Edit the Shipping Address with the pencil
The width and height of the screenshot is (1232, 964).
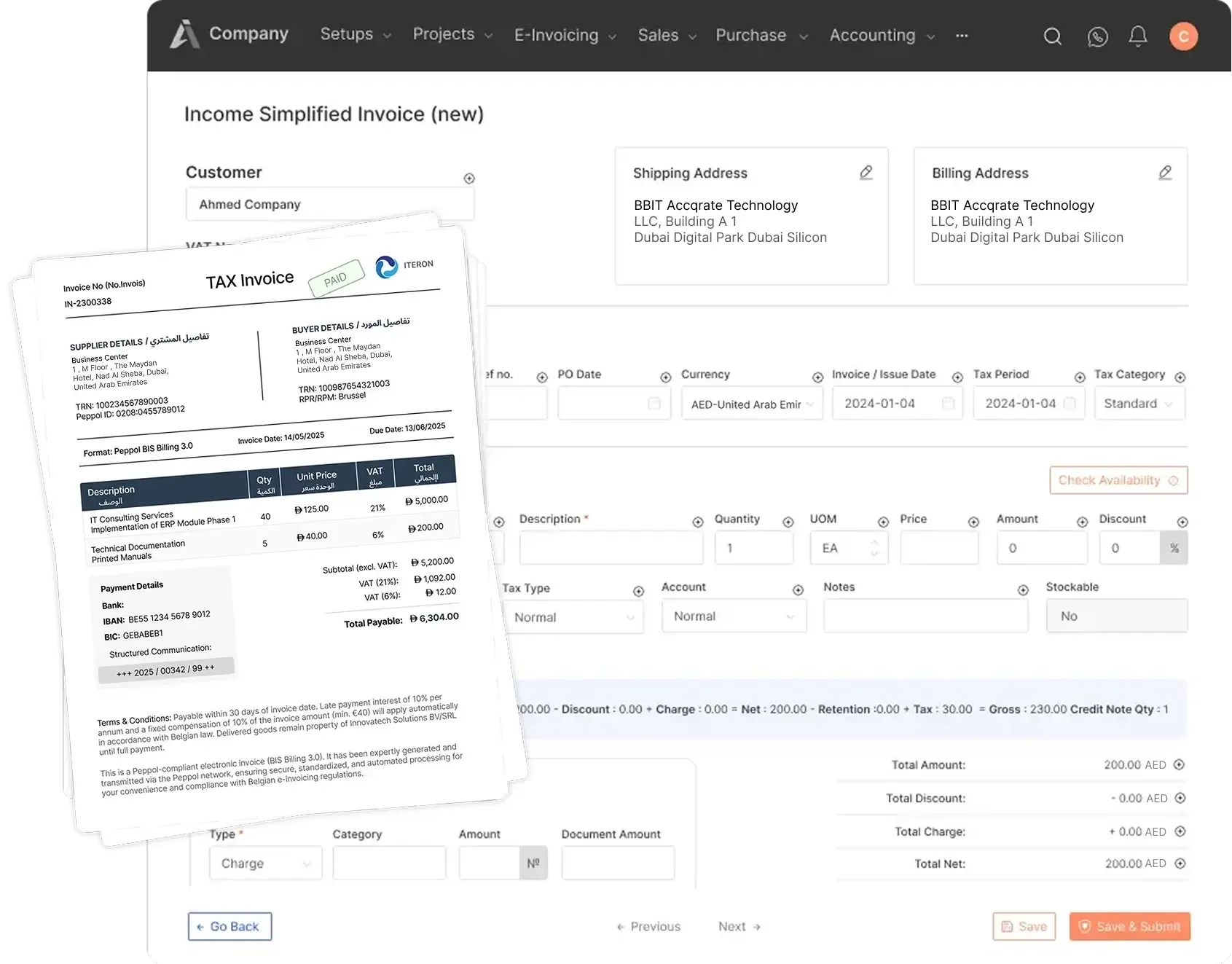(x=866, y=173)
